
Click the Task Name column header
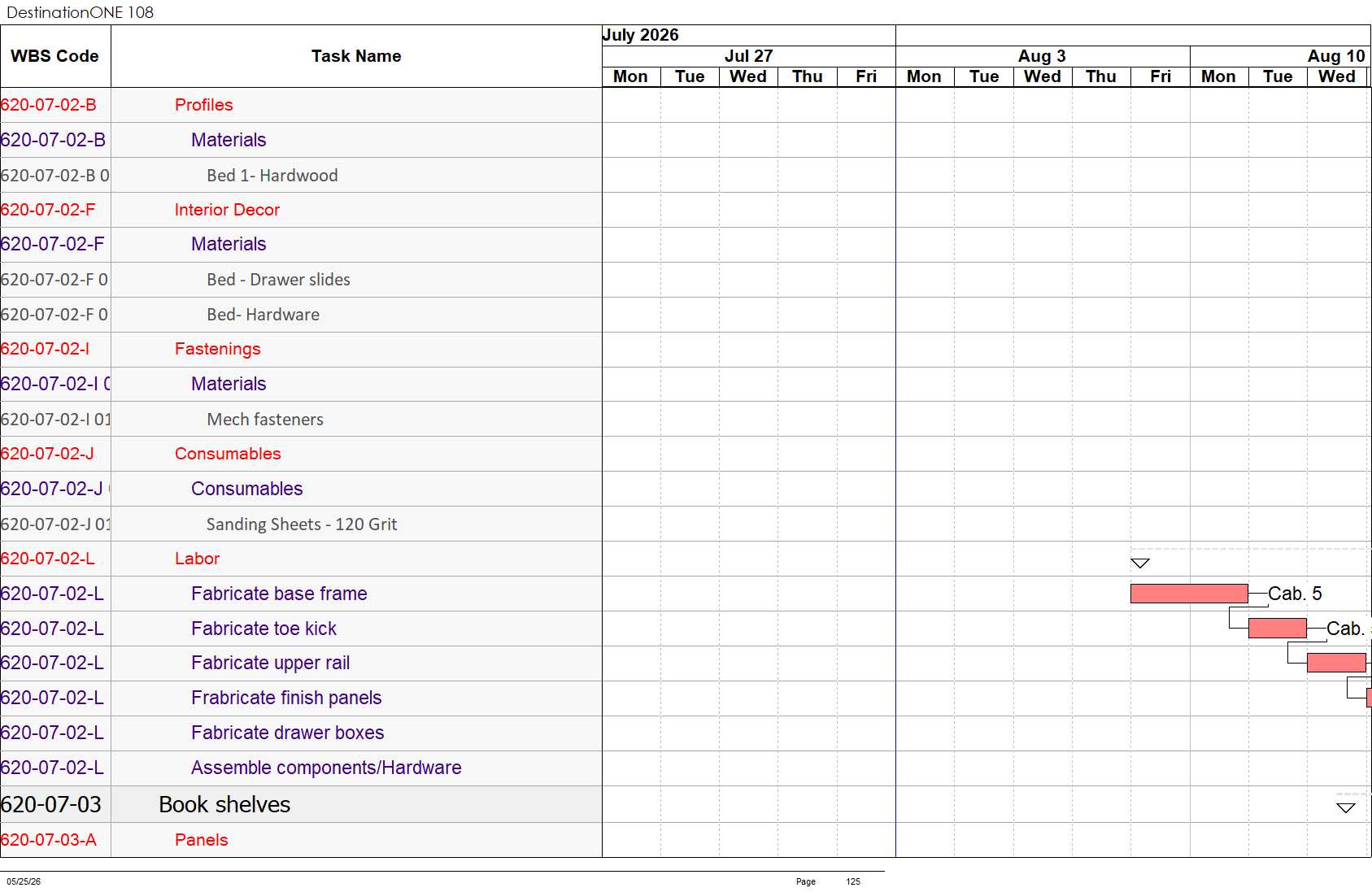[356, 56]
